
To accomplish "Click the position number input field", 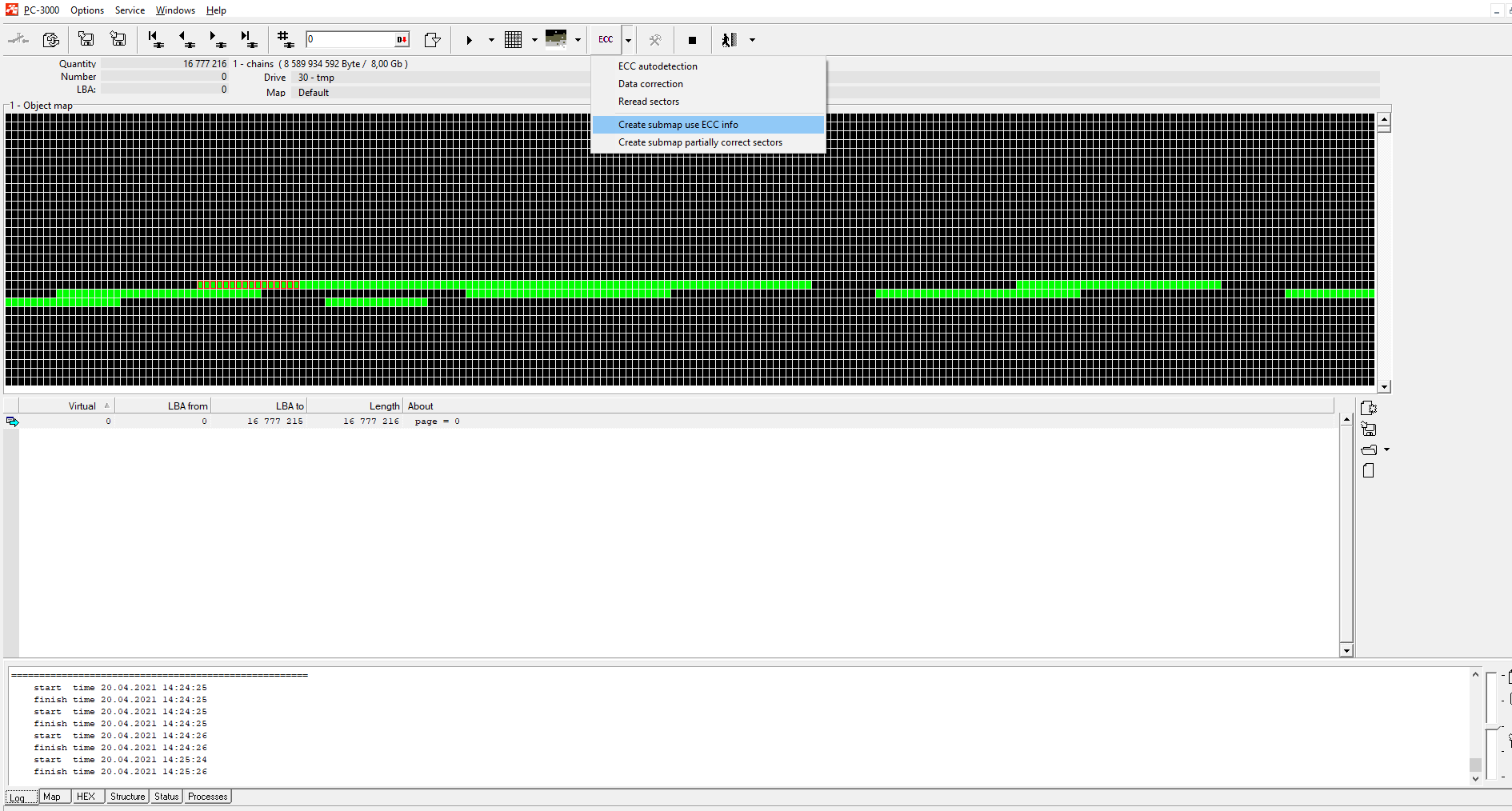I will (350, 39).
